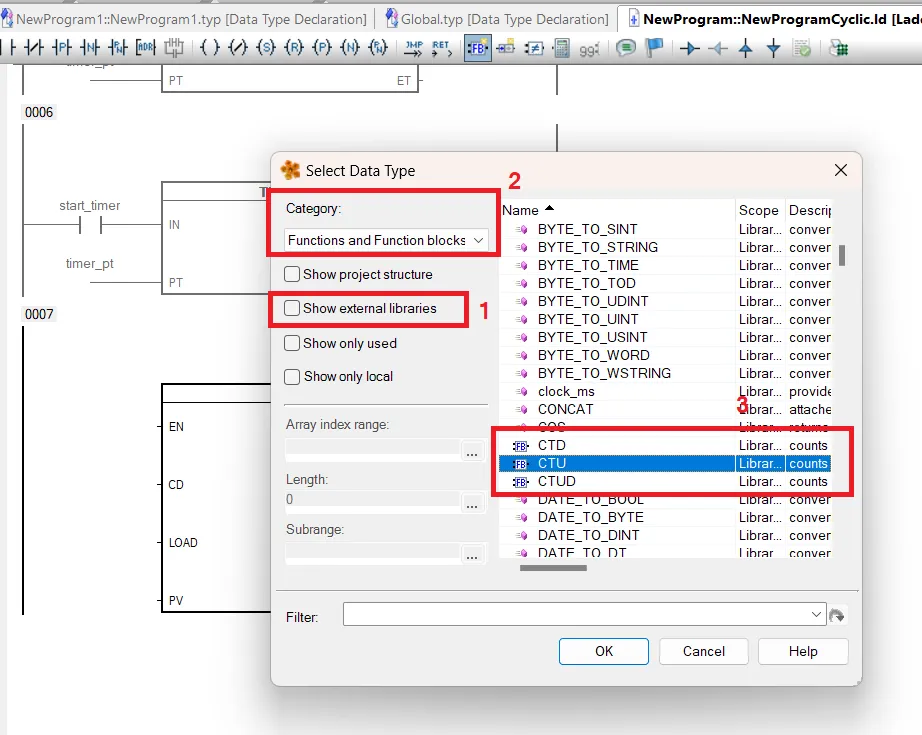Enable Show external libraries checkbox
Image resolution: width=922 pixels, height=735 pixels.
tap(292, 308)
